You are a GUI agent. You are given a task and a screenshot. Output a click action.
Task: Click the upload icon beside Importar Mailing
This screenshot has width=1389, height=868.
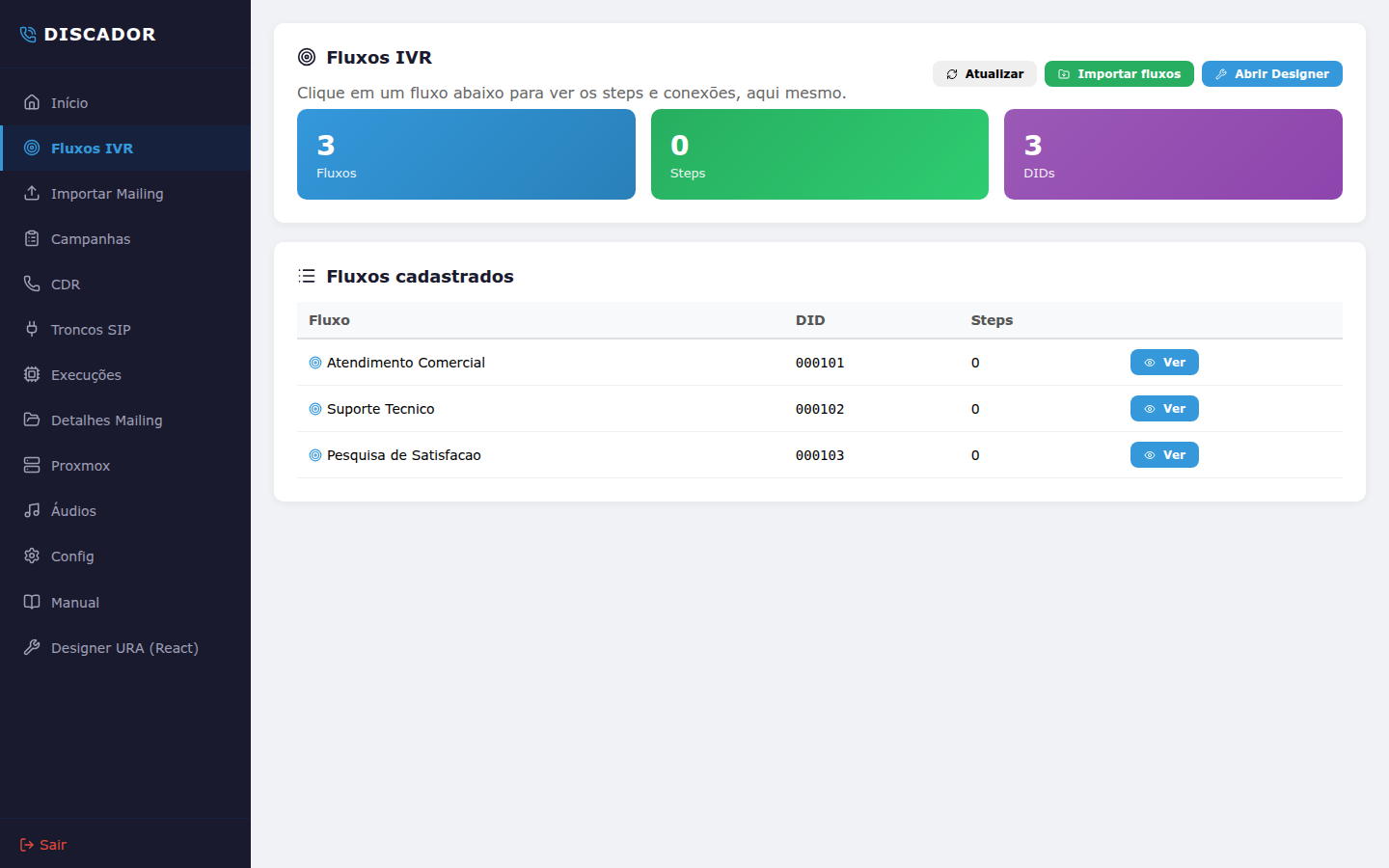[32, 193]
